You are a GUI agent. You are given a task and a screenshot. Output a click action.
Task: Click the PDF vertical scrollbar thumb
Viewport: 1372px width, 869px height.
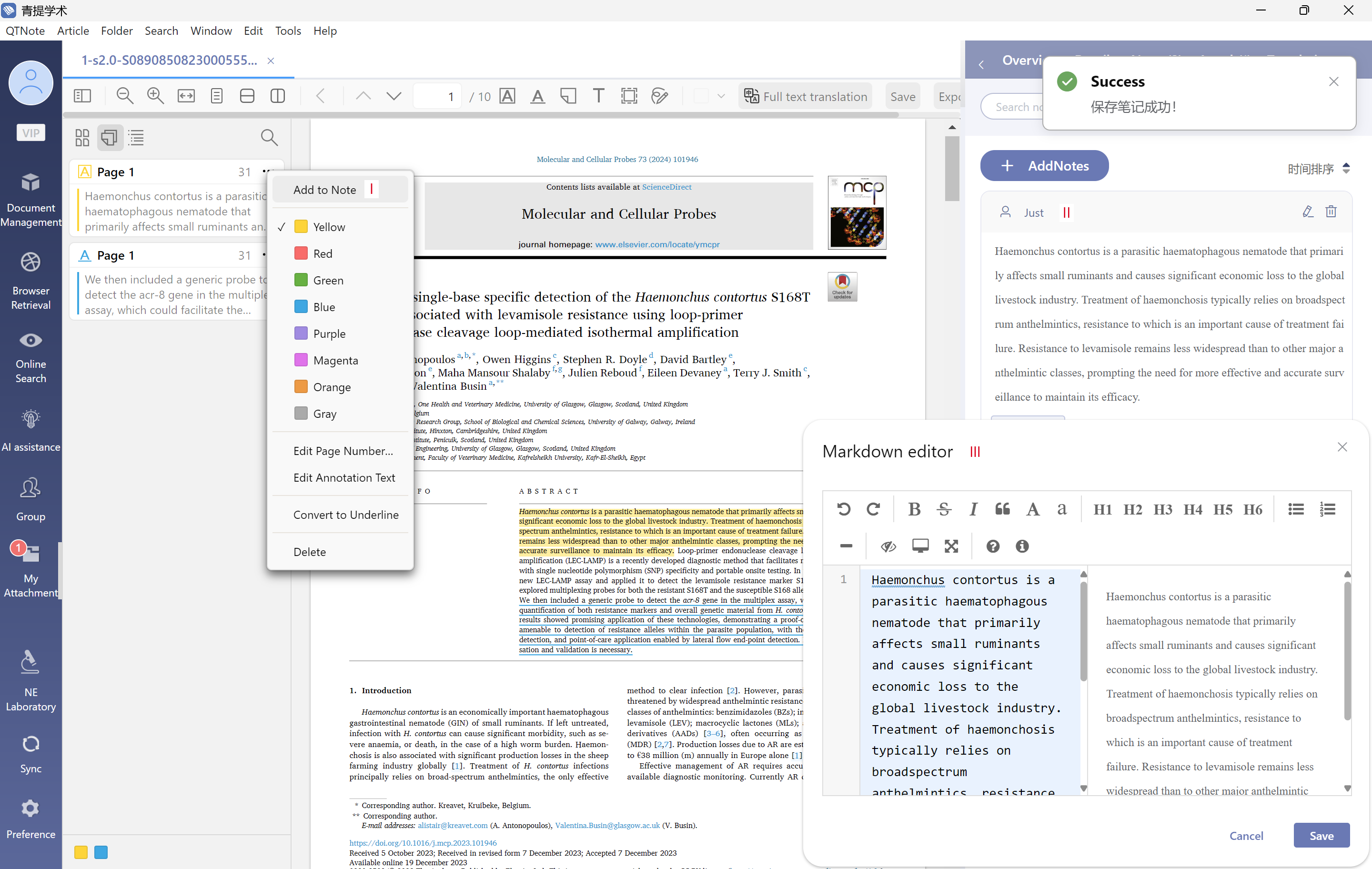coord(951,169)
